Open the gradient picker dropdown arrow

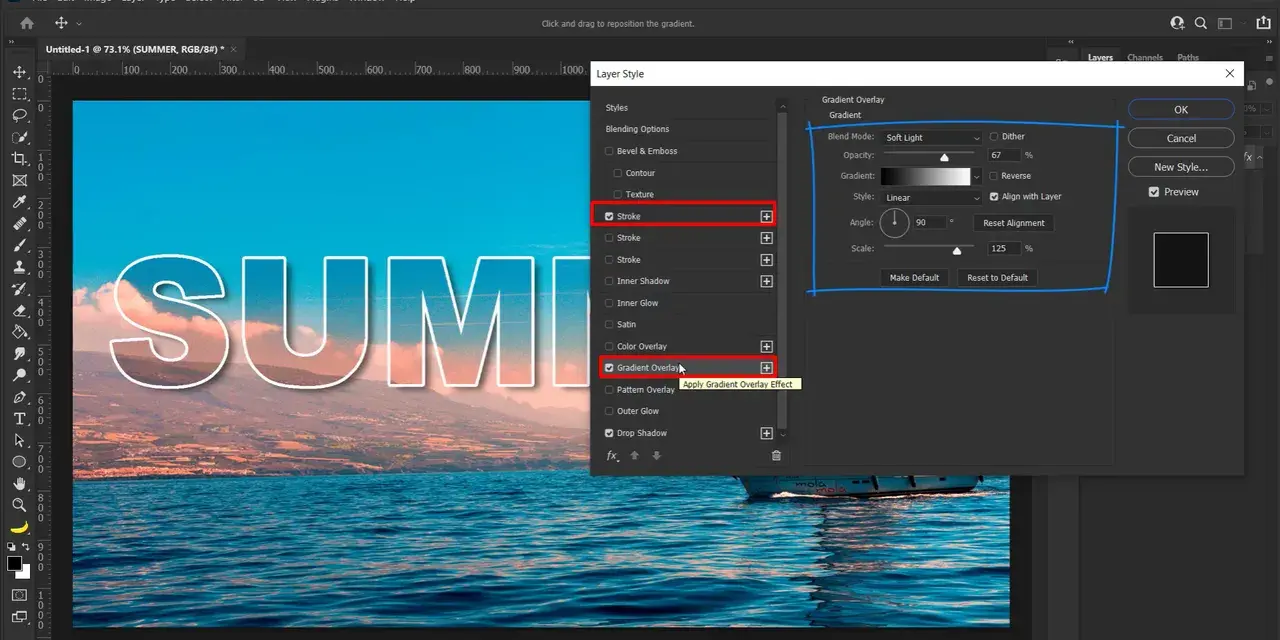click(977, 177)
